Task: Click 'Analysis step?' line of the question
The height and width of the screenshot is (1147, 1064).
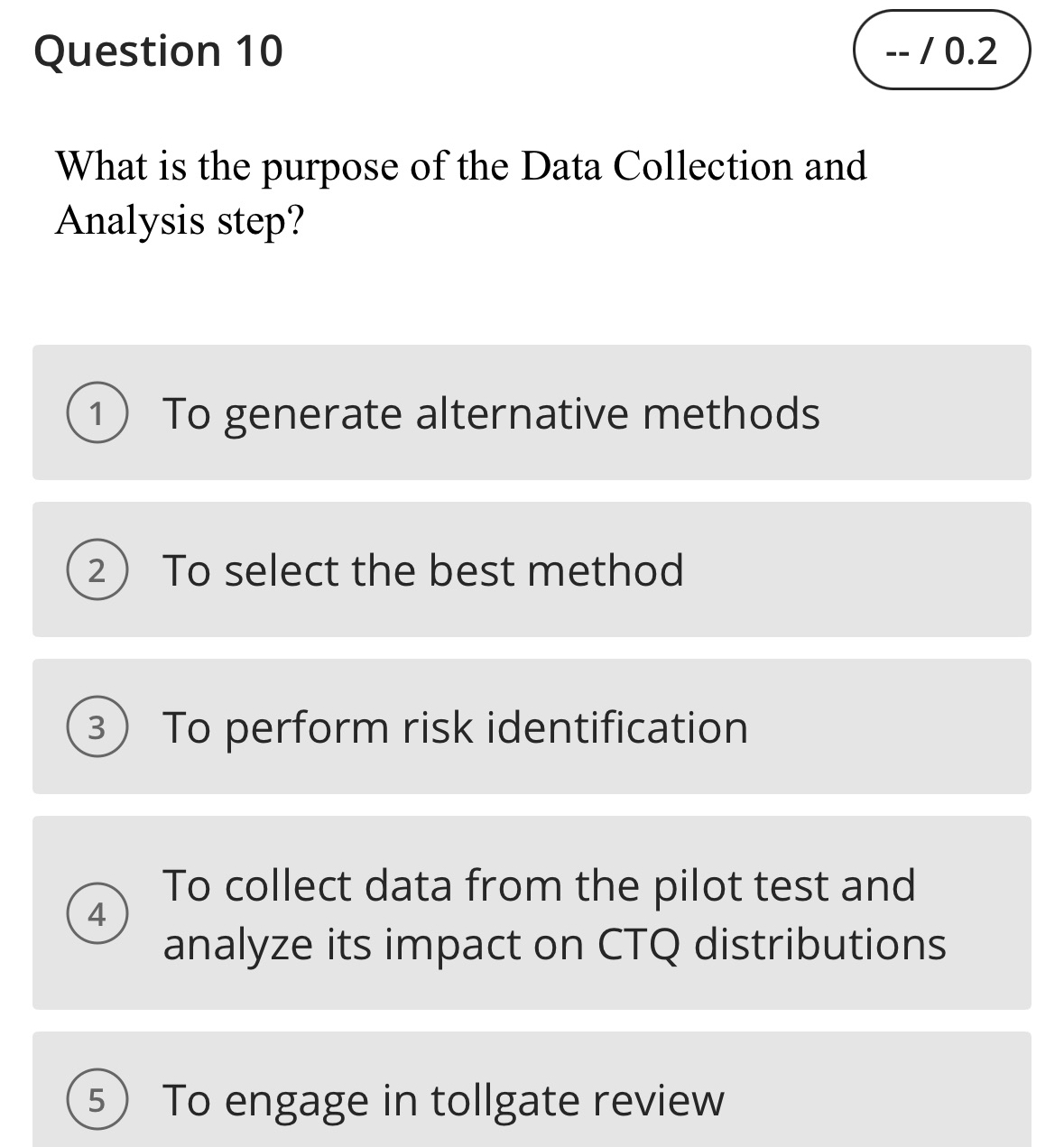Action: coord(180,220)
